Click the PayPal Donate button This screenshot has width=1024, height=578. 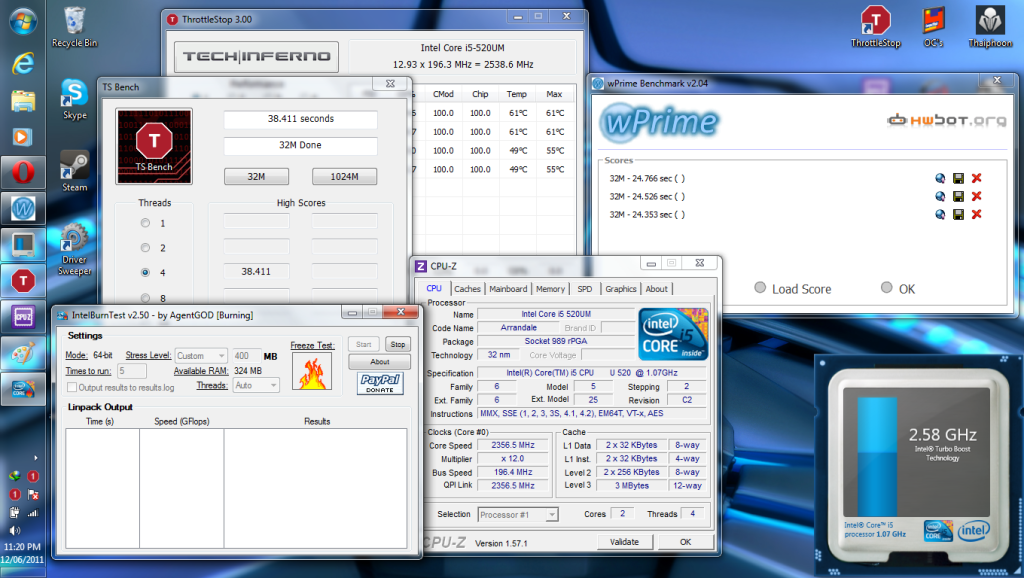point(379,383)
